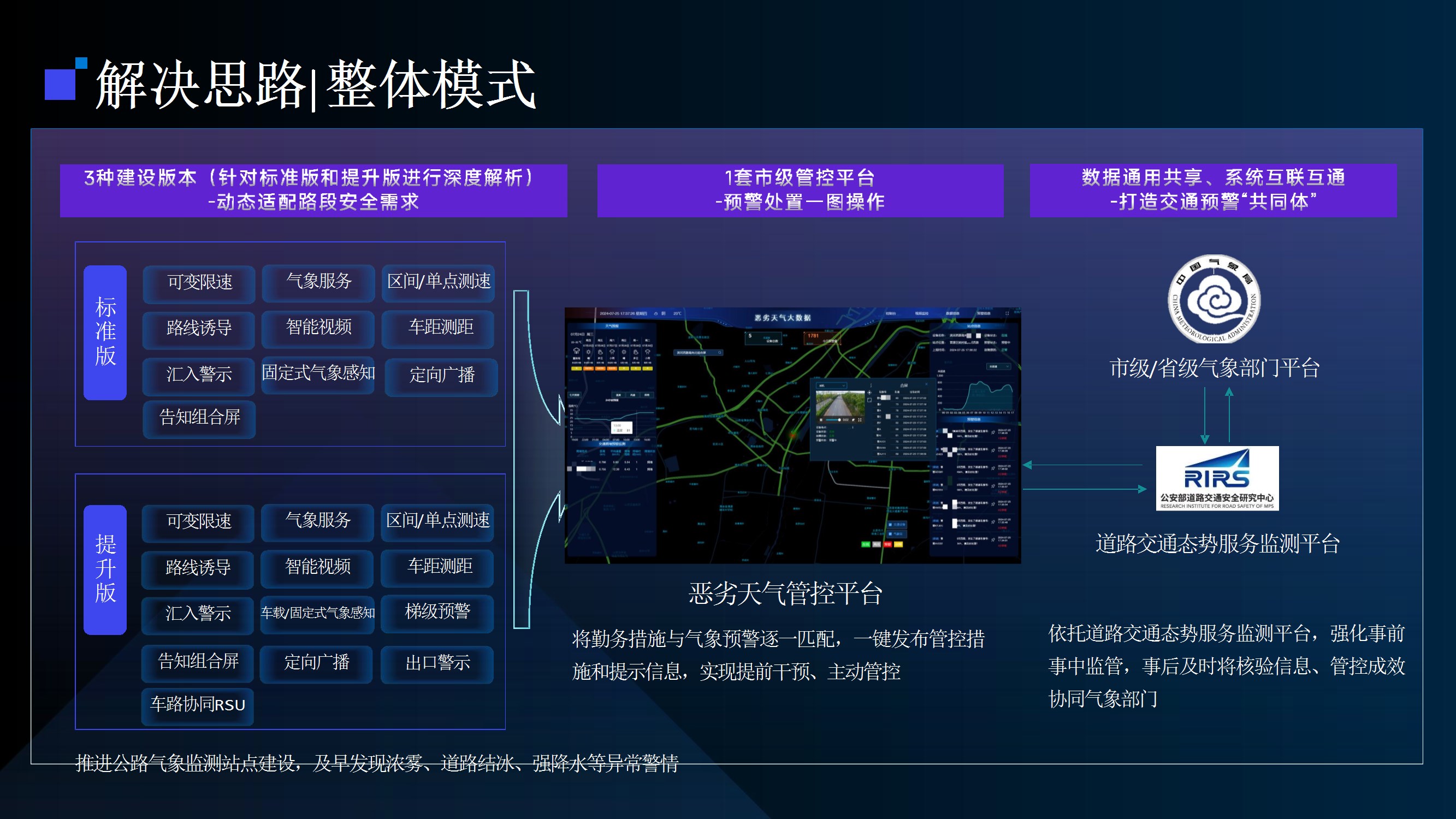Click the 标准版 vertical blue label
The height and width of the screenshot is (819, 1456).
pos(105,333)
